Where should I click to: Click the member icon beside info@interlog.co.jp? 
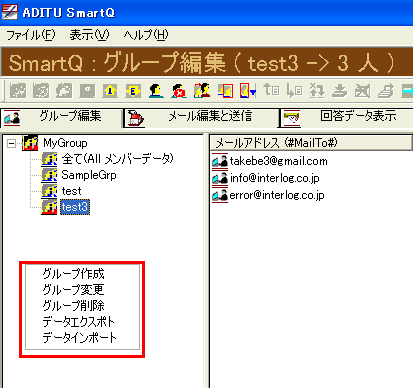pyautogui.click(x=220, y=178)
